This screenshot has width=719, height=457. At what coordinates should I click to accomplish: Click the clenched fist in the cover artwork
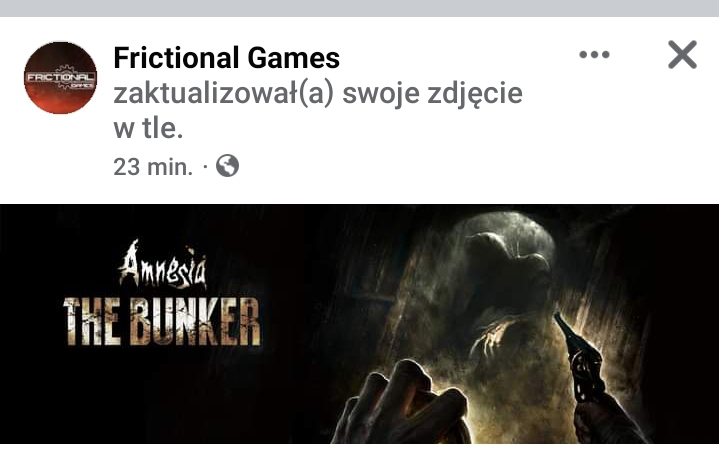coord(404,403)
